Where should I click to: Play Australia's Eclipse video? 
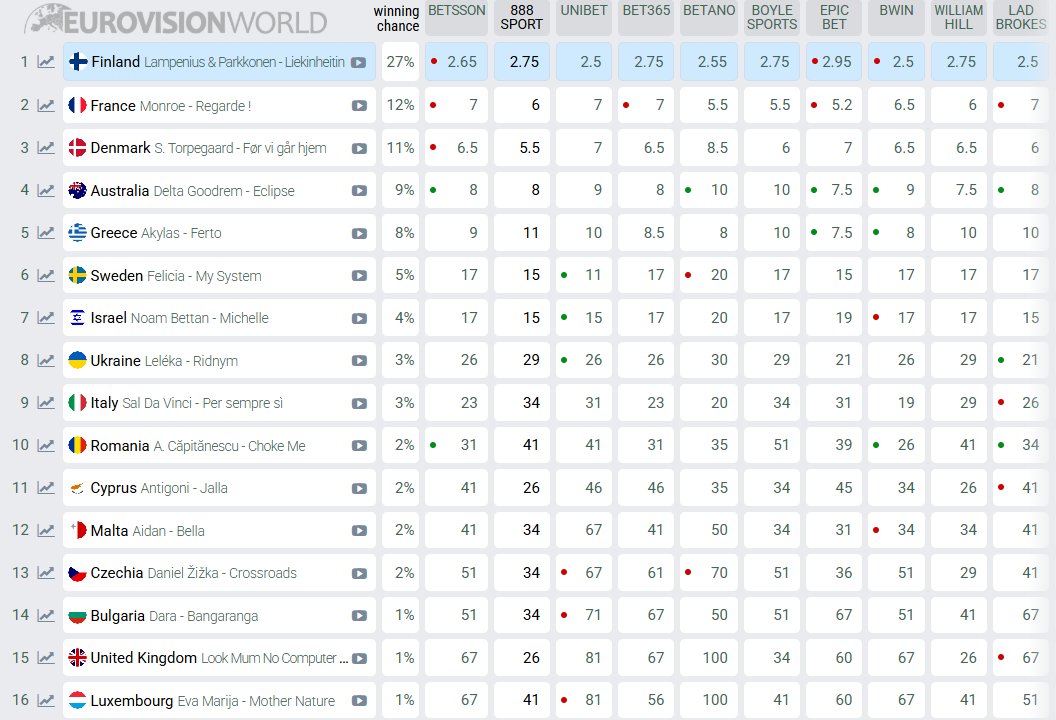tap(359, 191)
